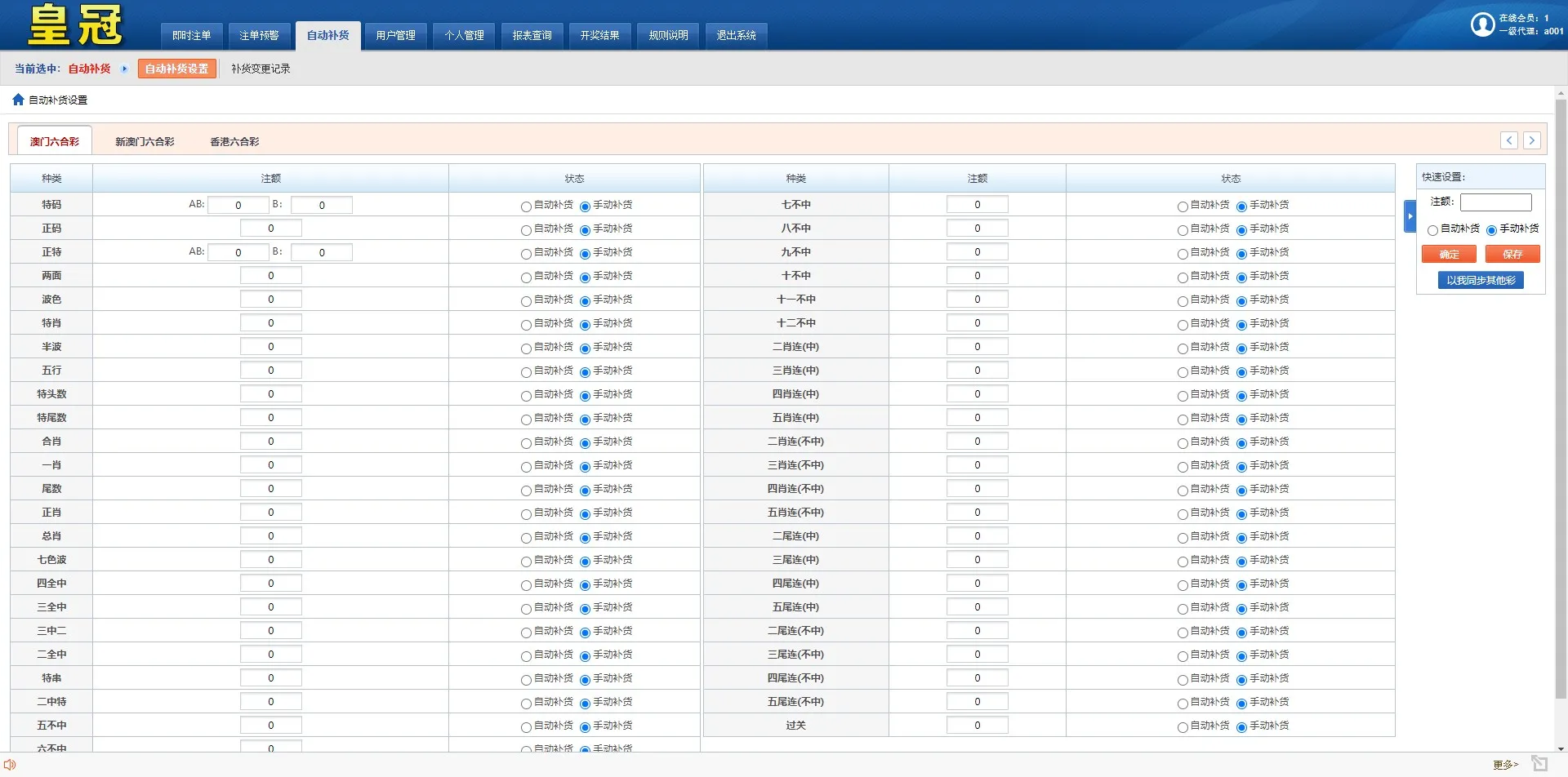Click the 皇冠 logo
This screenshot has height=777, width=1568.
[75, 25]
